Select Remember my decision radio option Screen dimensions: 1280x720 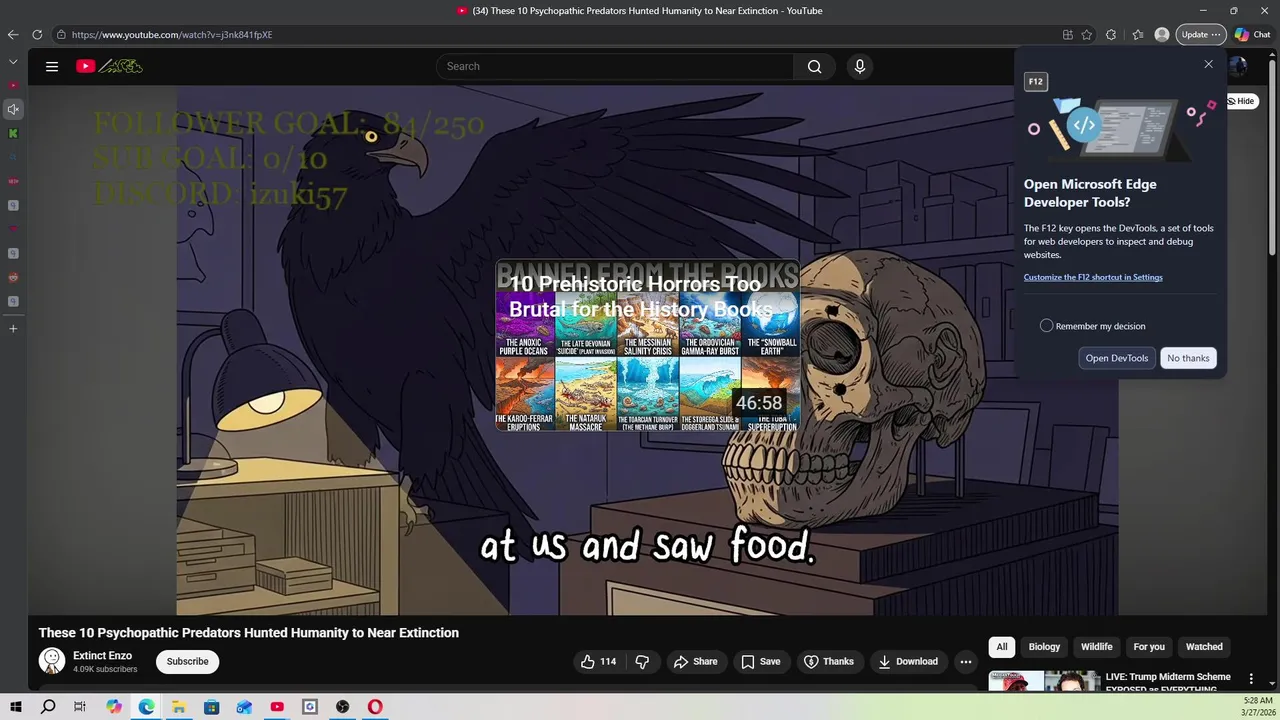pos(1046,326)
